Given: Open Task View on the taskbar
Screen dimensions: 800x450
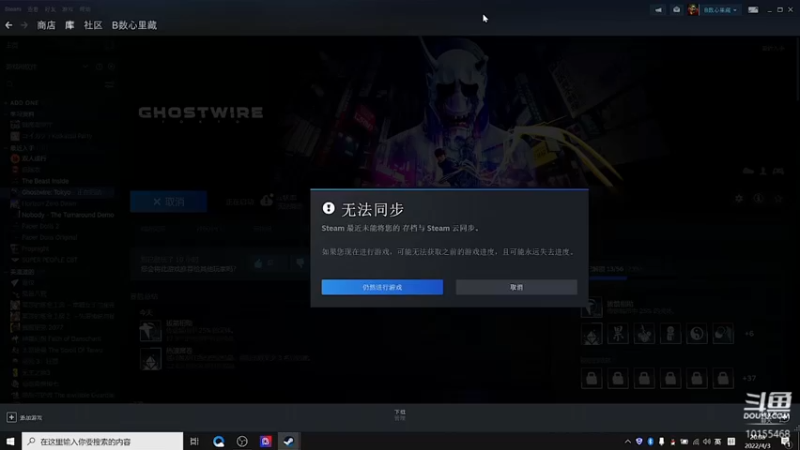Looking at the screenshot, I should tap(194, 441).
